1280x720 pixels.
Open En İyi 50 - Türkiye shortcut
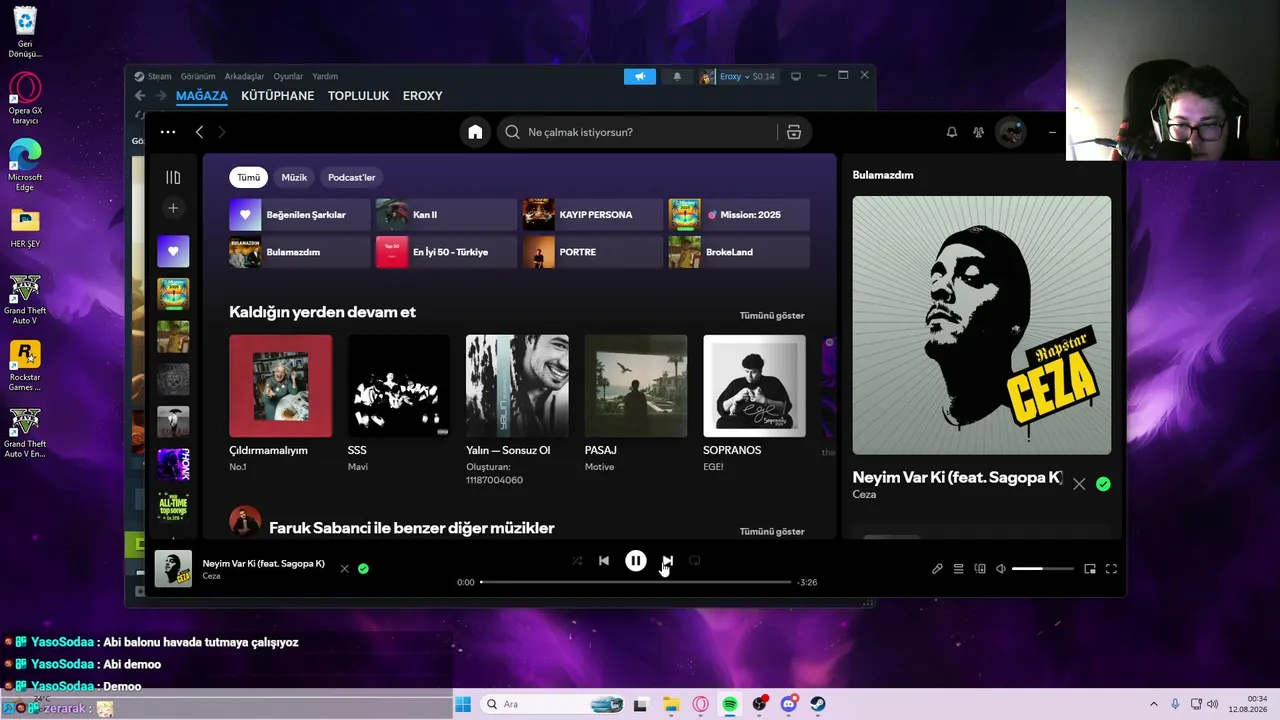(x=447, y=252)
